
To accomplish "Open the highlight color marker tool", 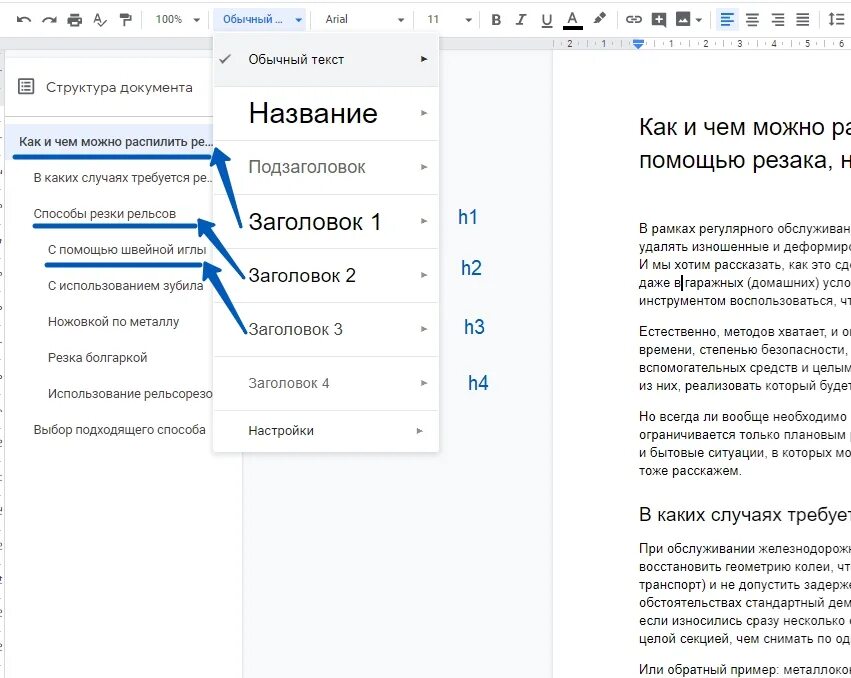I will 599,19.
